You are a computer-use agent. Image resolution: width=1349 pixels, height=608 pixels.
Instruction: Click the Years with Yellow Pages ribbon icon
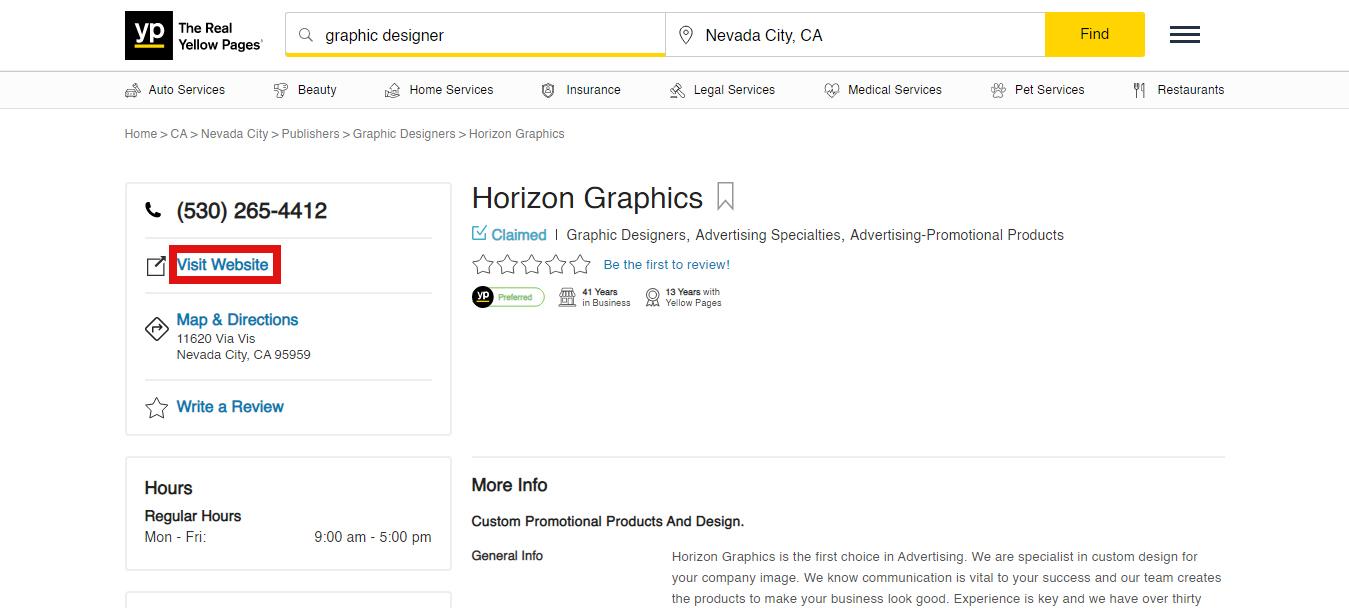653,297
